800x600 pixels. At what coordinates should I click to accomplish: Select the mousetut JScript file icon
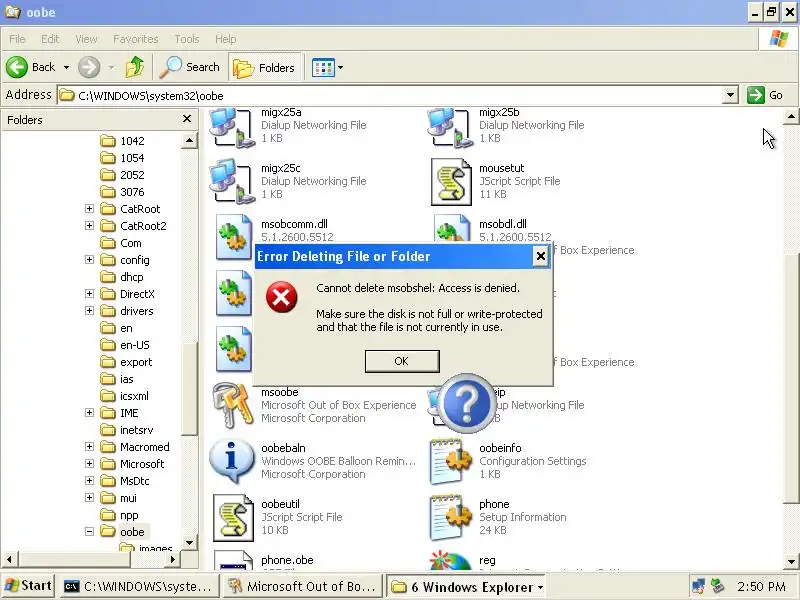[451, 181]
